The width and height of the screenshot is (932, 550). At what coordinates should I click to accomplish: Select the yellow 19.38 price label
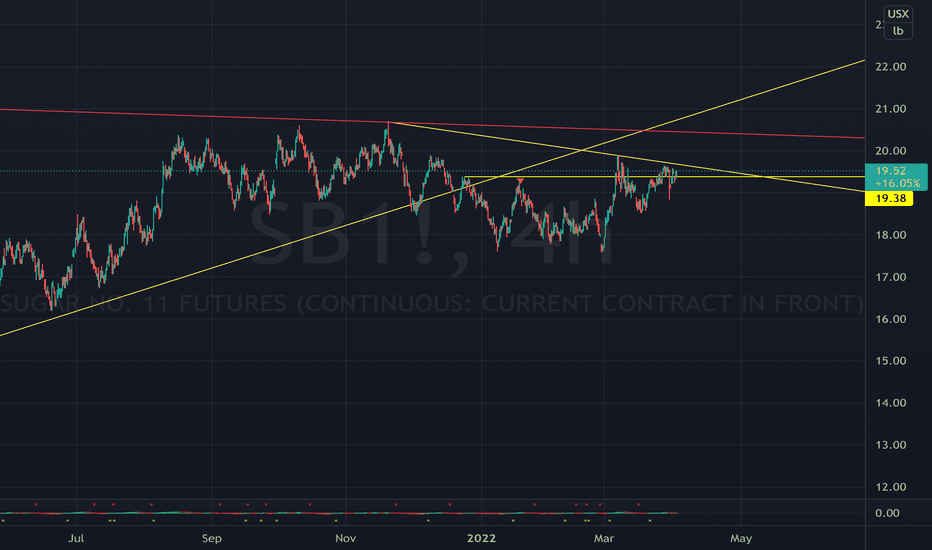[x=889, y=199]
